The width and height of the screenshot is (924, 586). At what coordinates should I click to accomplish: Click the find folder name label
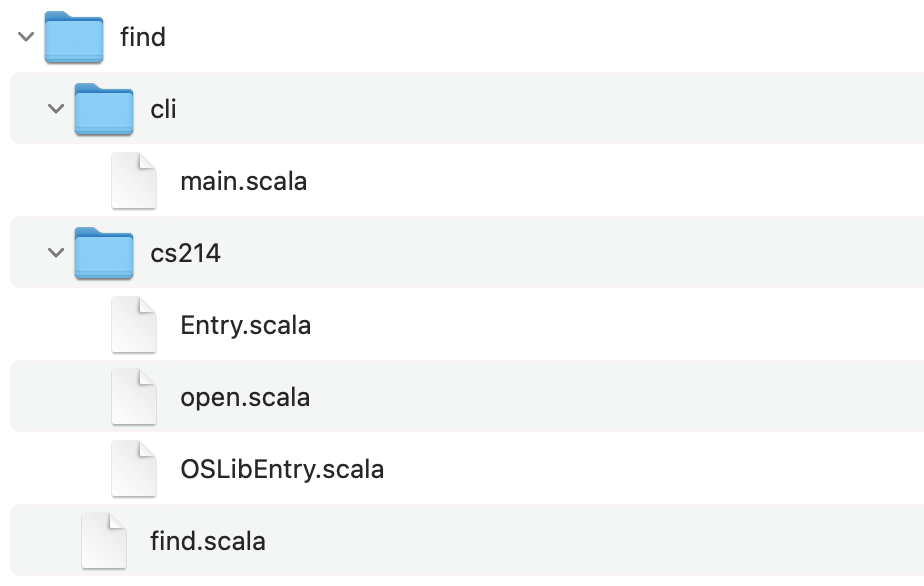click(x=143, y=37)
